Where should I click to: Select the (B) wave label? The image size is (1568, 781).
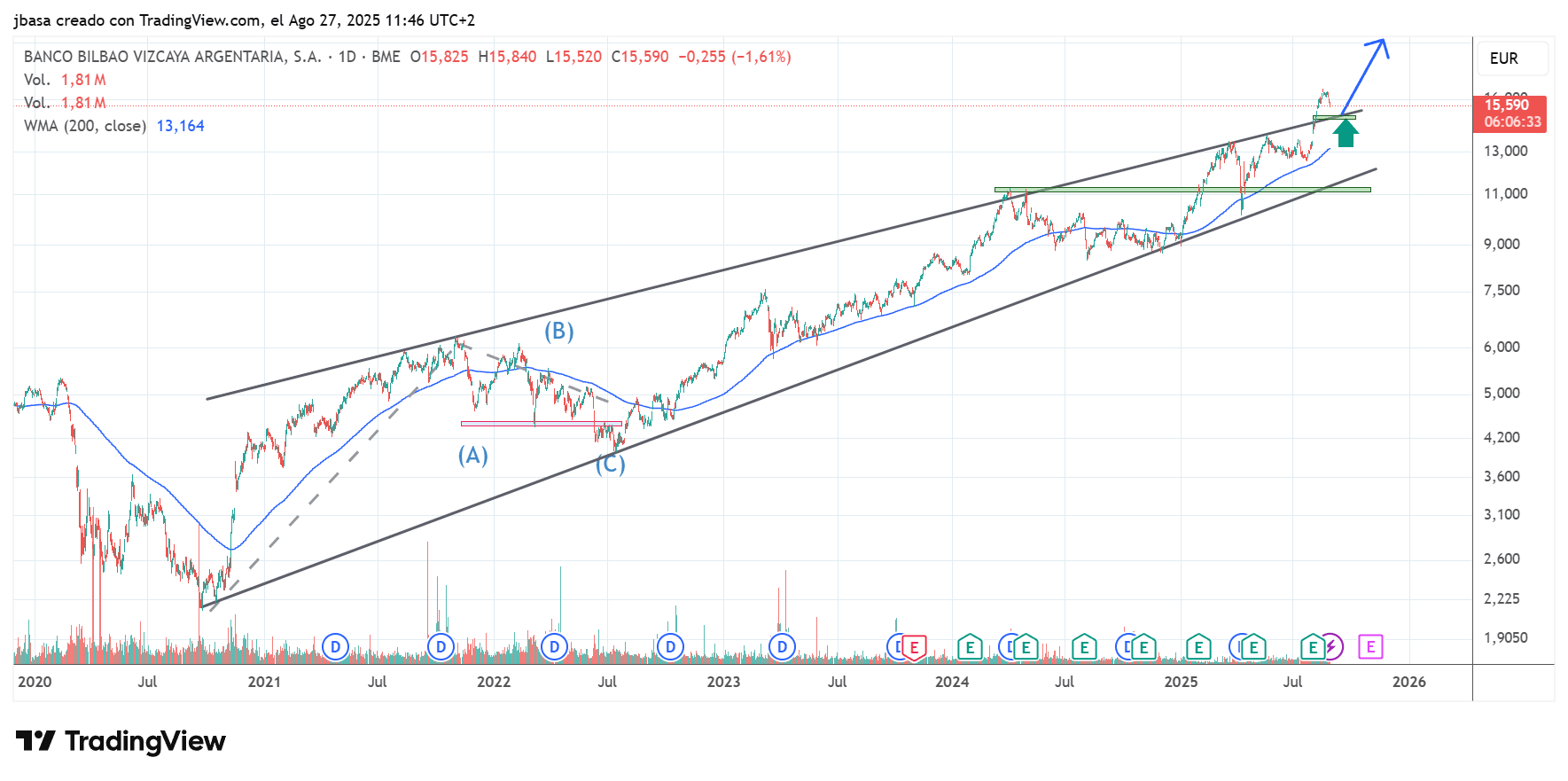(559, 332)
